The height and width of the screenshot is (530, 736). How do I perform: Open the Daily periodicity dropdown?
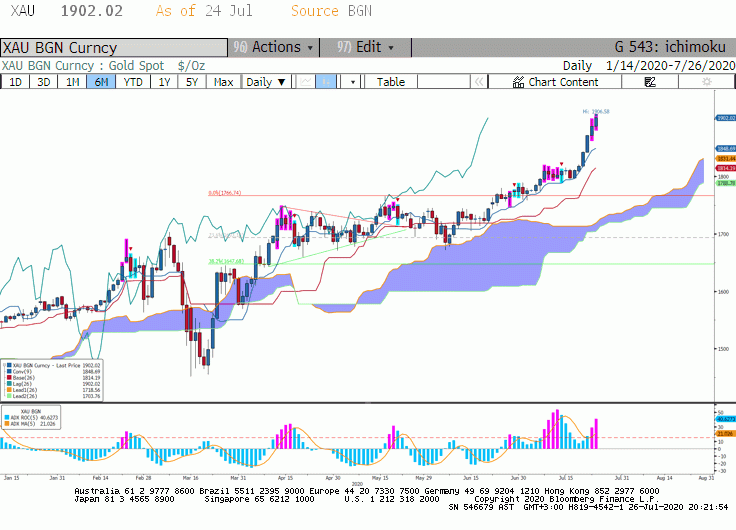point(266,82)
